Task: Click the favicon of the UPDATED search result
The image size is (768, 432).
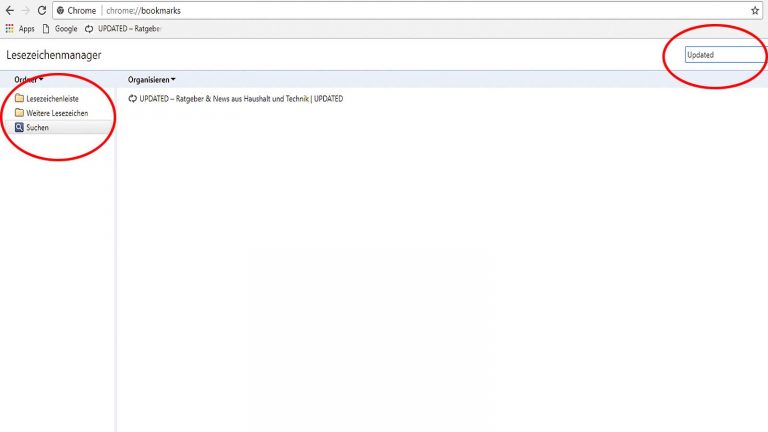Action: [133, 98]
